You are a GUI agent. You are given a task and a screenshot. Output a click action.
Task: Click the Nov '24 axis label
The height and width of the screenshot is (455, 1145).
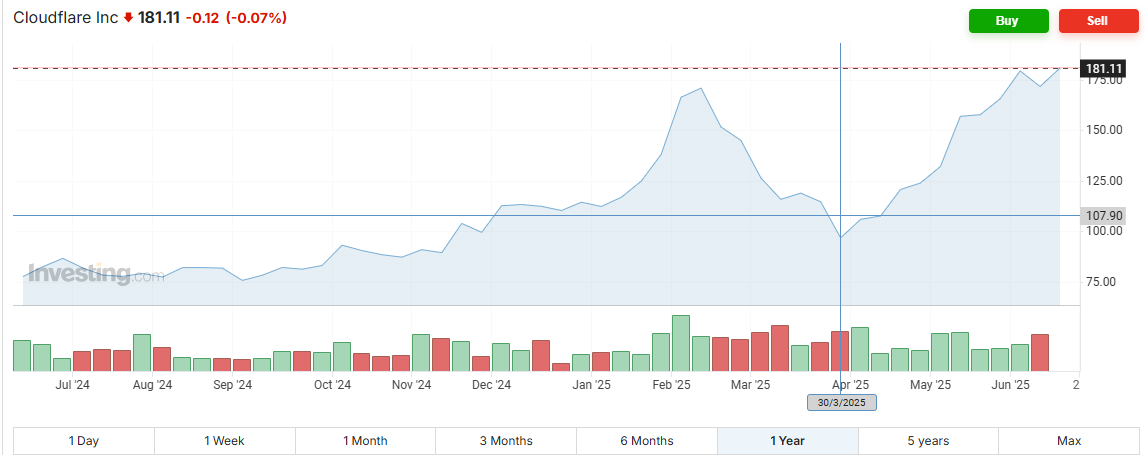click(412, 383)
